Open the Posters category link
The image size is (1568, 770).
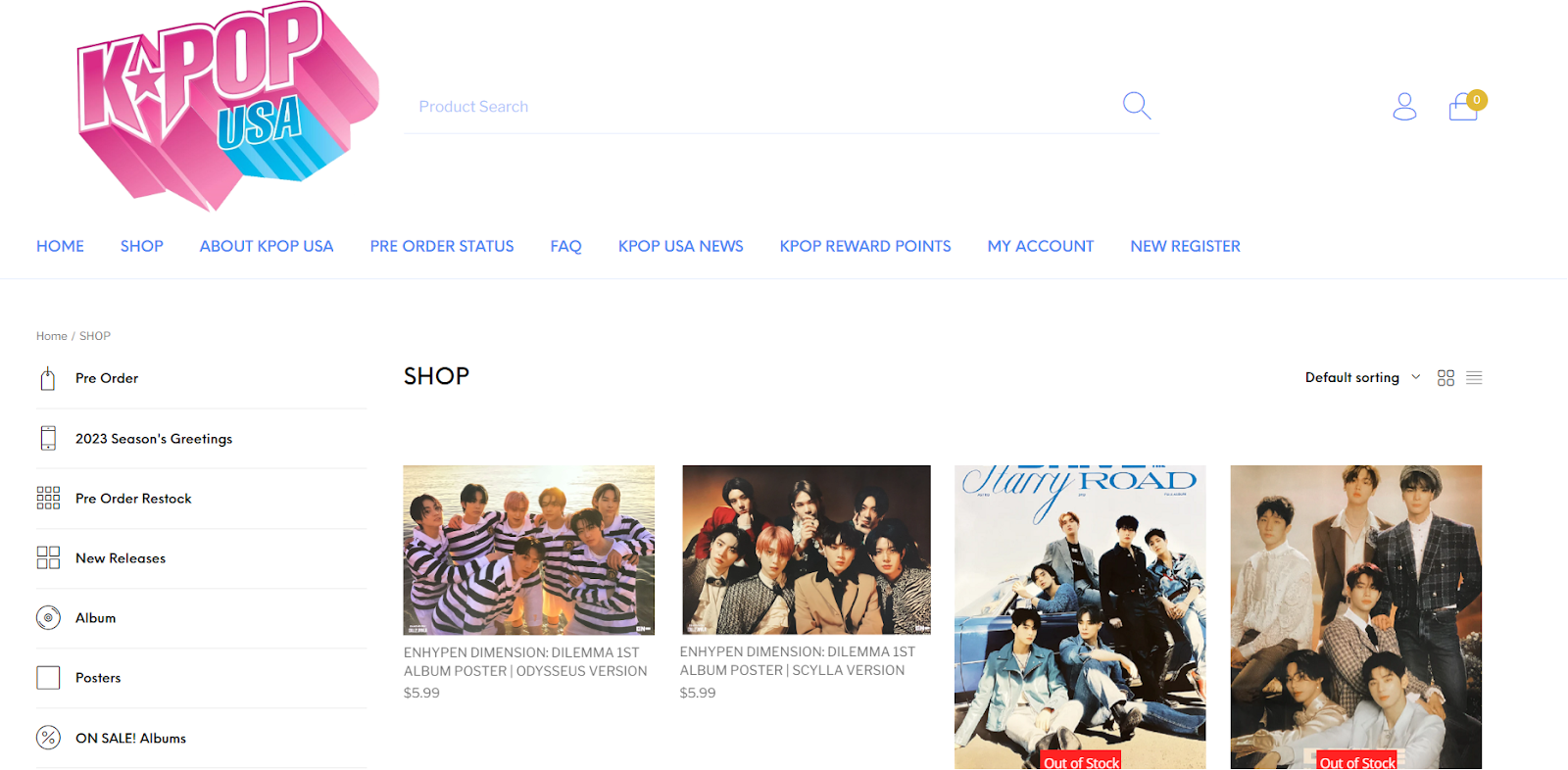[x=98, y=678]
